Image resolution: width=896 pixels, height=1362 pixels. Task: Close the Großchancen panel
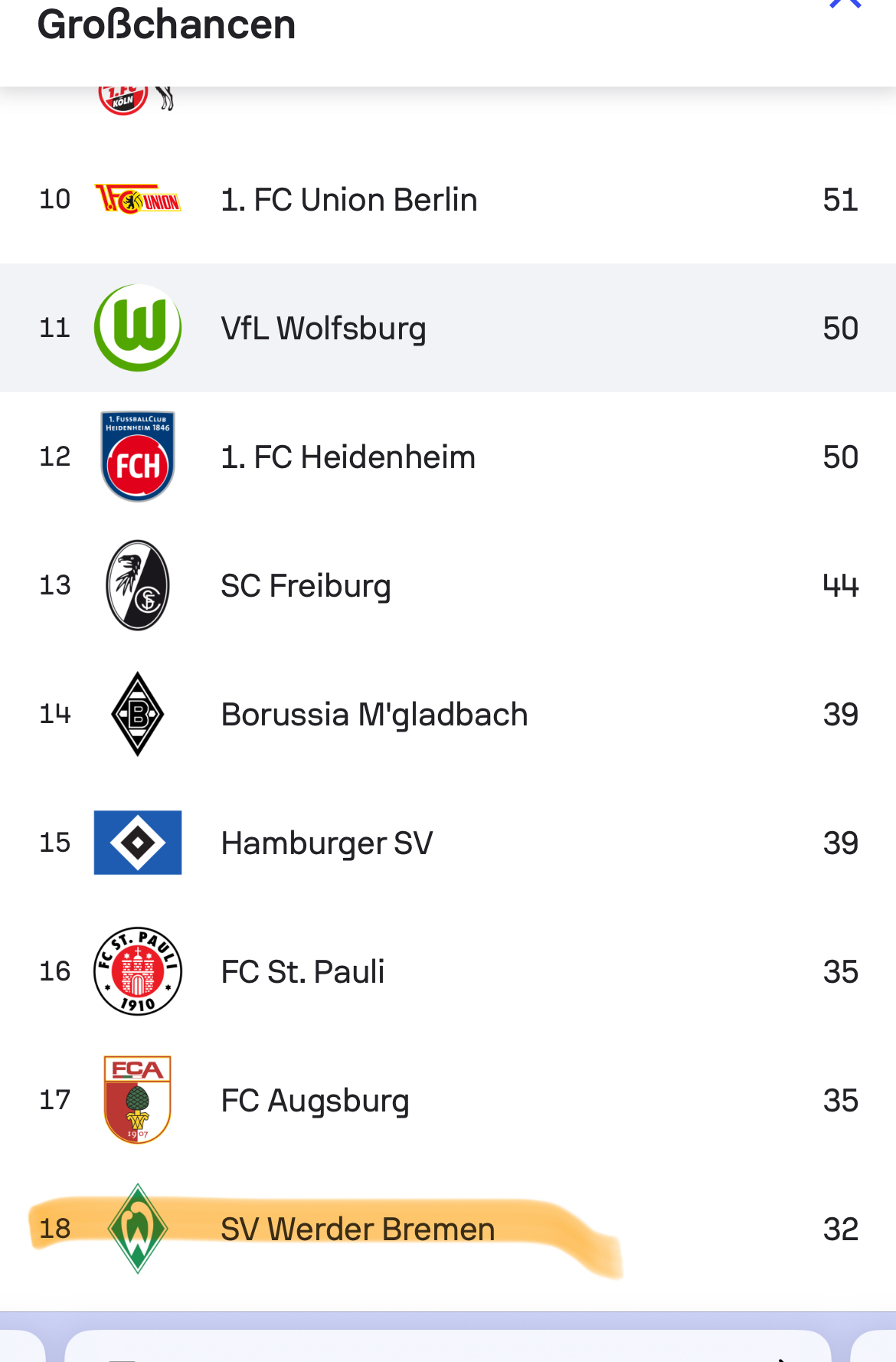click(x=845, y=4)
